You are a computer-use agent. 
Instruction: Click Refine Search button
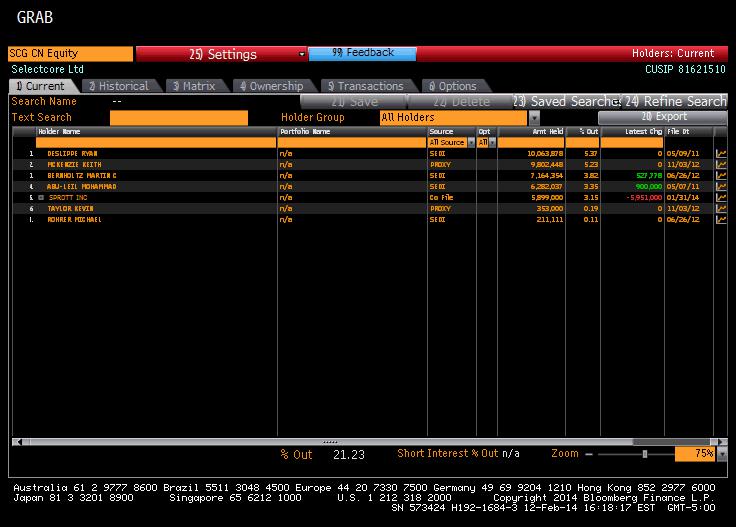[x=675, y=101]
